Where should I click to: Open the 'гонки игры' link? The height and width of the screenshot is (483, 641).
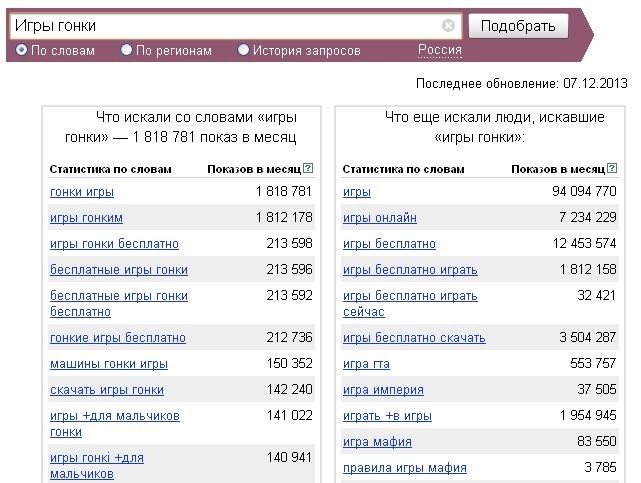[82, 192]
